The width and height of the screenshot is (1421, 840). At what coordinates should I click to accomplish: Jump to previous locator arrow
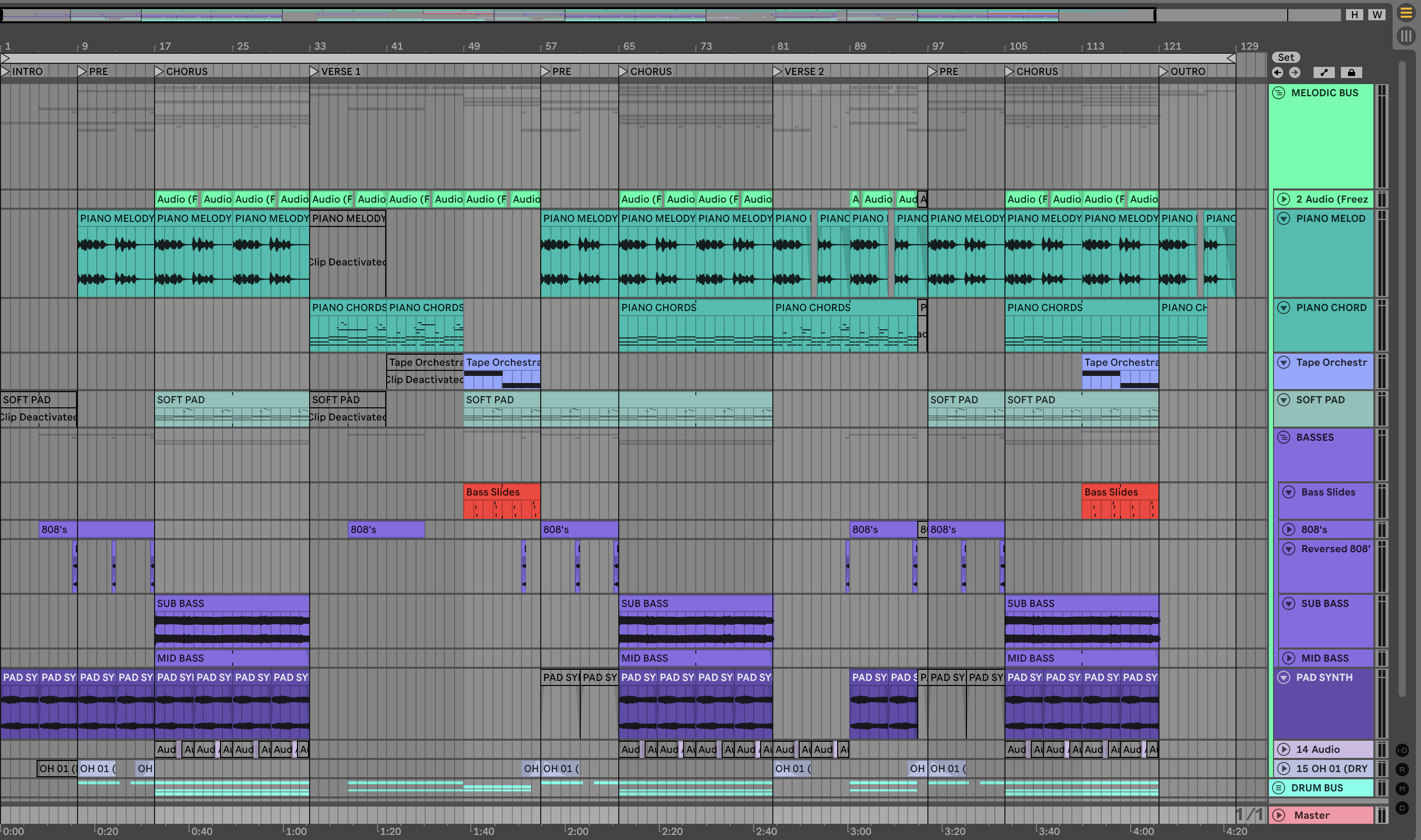pos(1277,72)
